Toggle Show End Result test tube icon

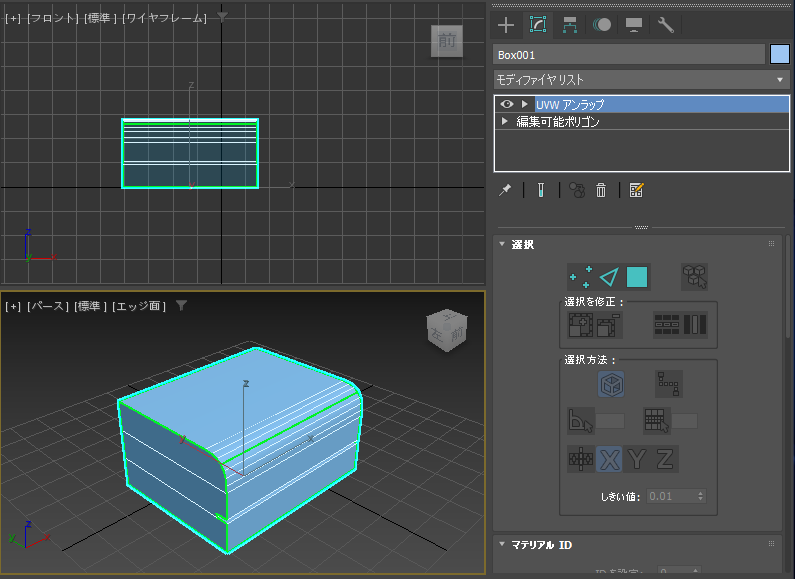click(x=541, y=190)
